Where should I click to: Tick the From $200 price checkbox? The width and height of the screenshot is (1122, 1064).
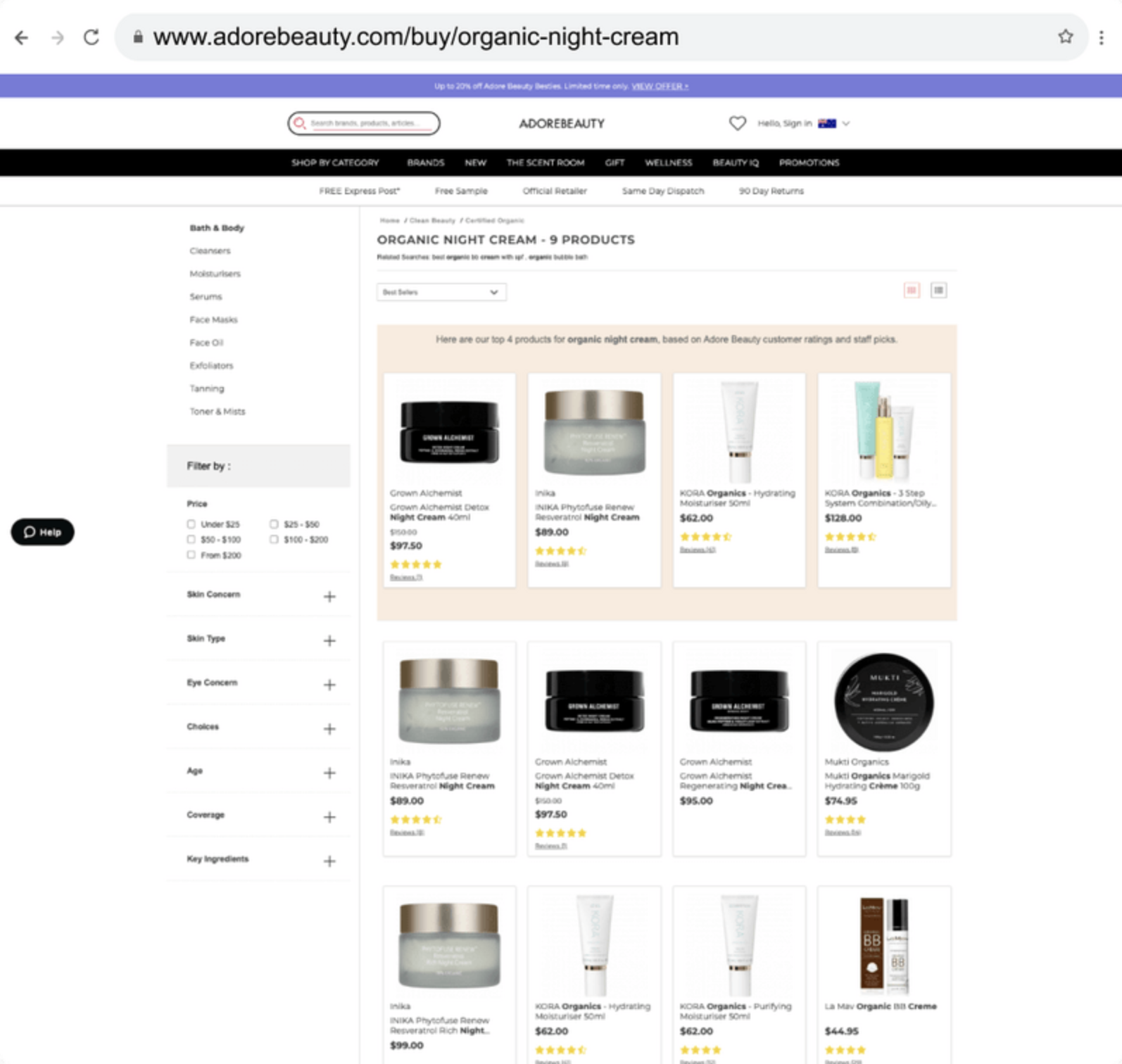pyautogui.click(x=191, y=555)
